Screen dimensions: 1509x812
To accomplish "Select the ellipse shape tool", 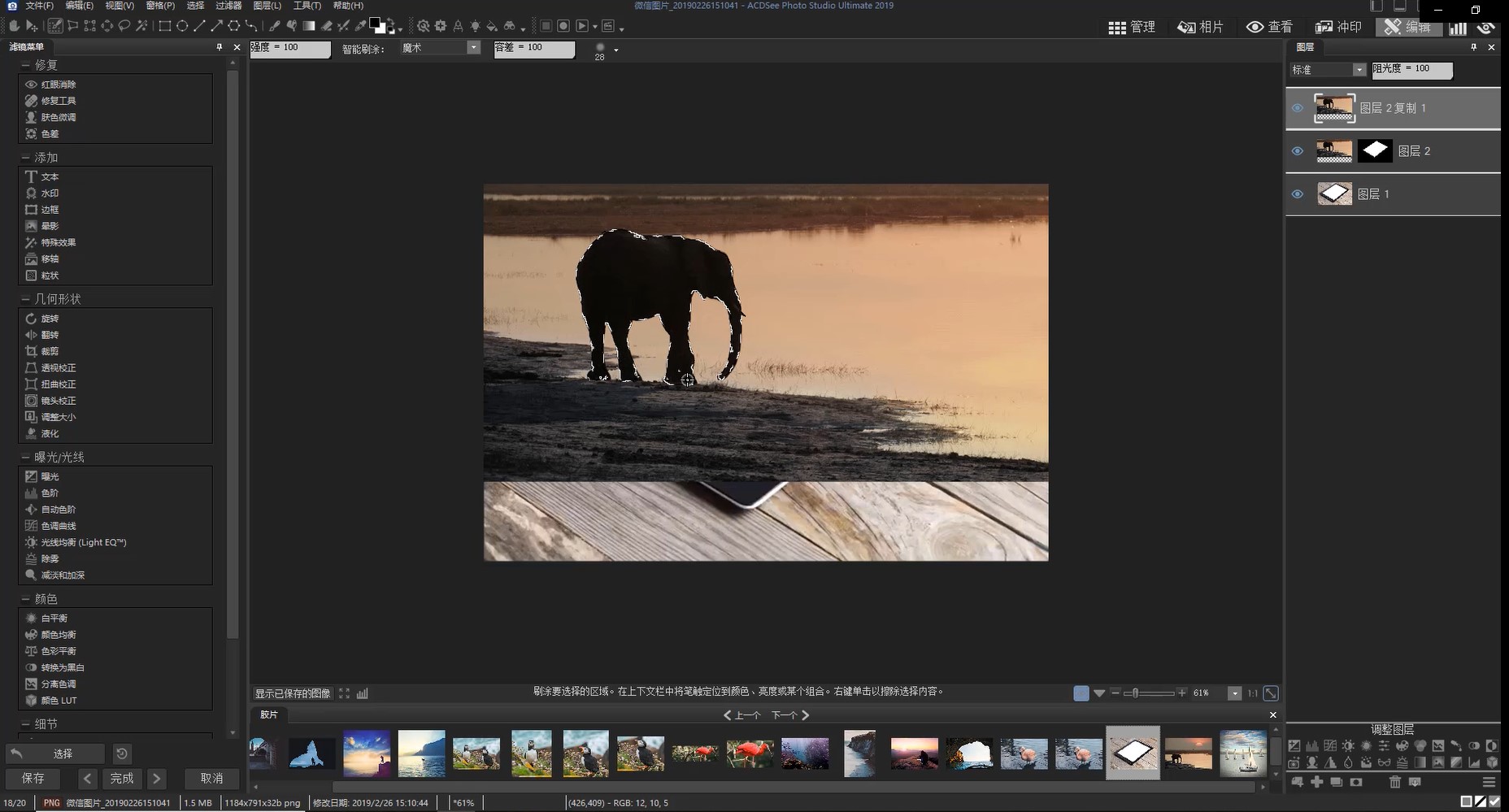I will pyautogui.click(x=182, y=26).
